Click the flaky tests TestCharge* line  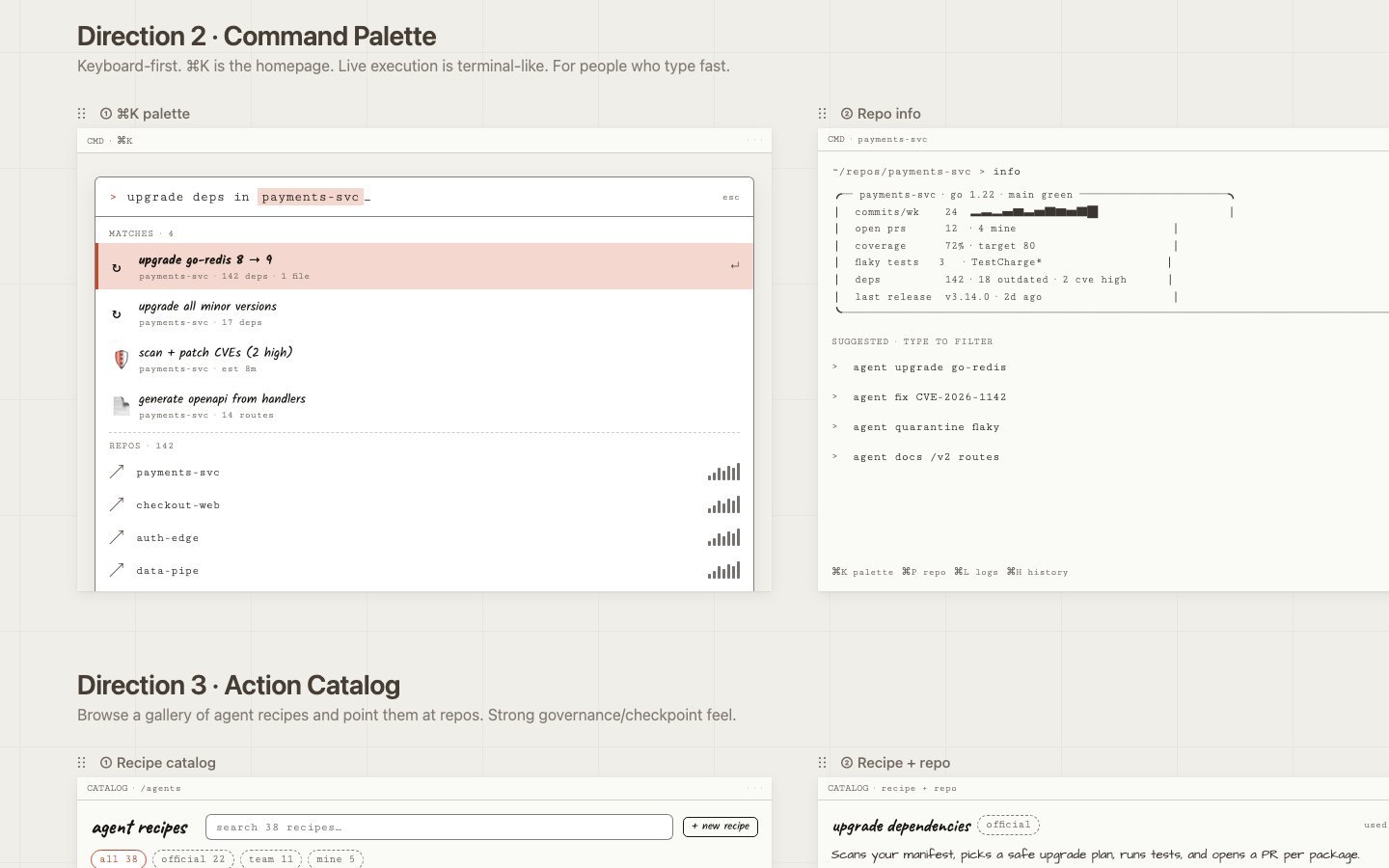(x=948, y=262)
